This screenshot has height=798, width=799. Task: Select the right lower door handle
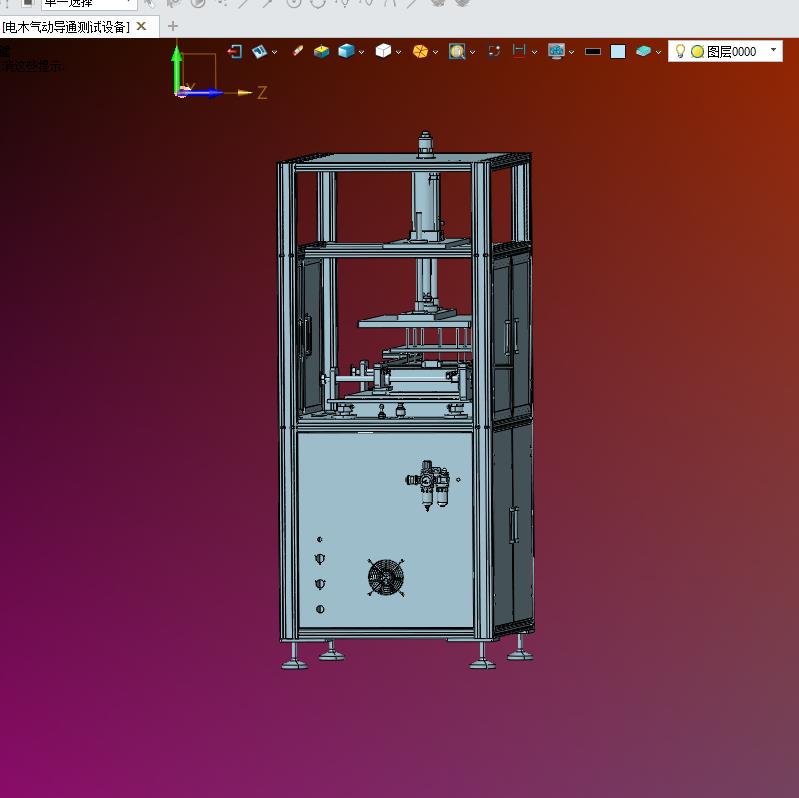click(x=514, y=525)
